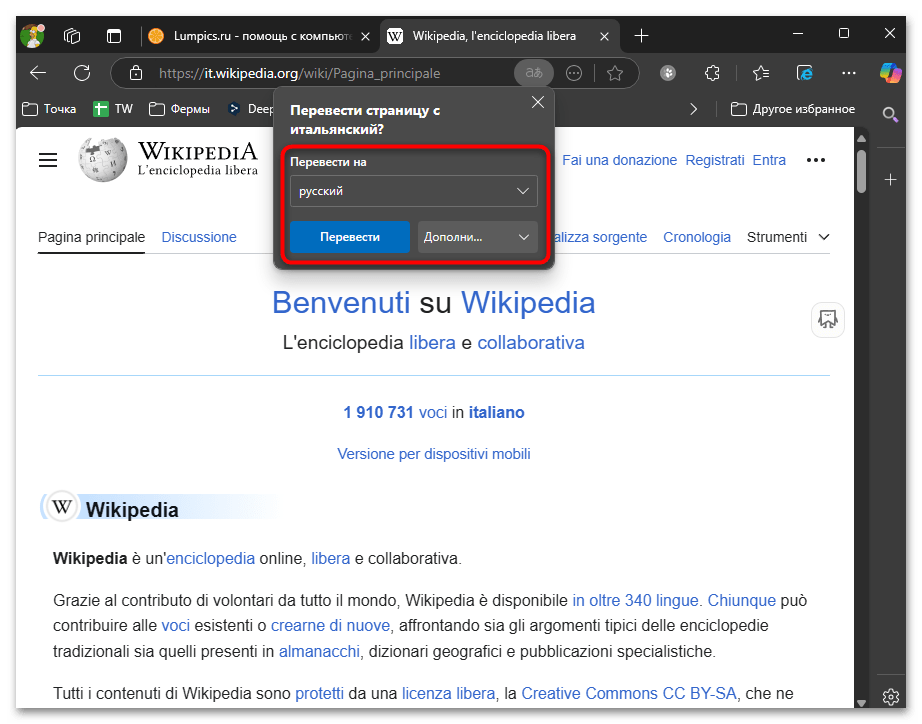The height and width of the screenshot is (724, 922).
Task: Open the TW bookmark
Action: pos(113,109)
